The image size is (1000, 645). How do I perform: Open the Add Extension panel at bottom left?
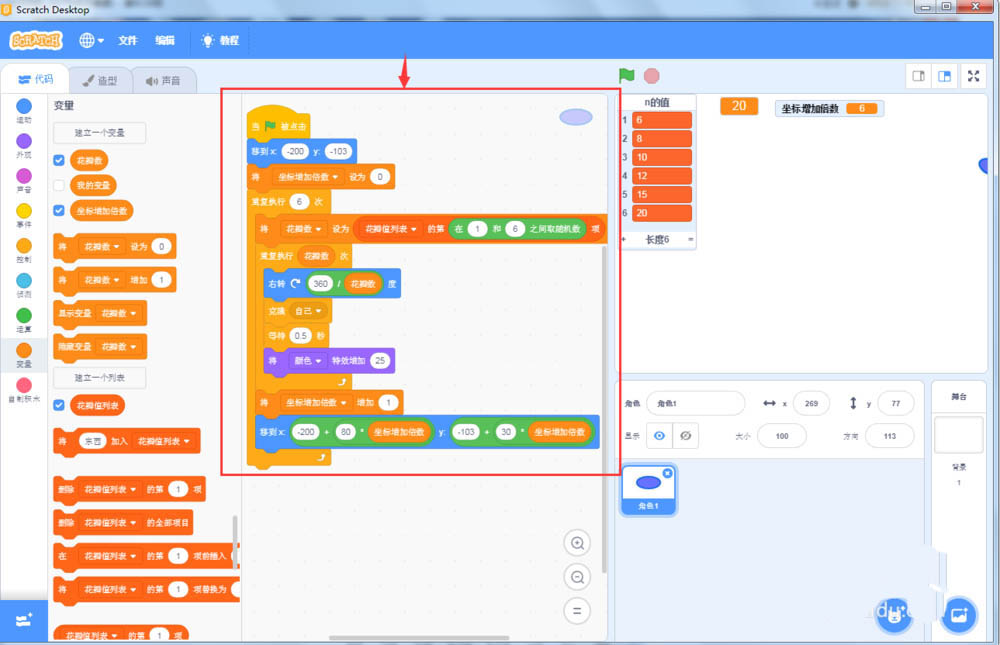22,620
